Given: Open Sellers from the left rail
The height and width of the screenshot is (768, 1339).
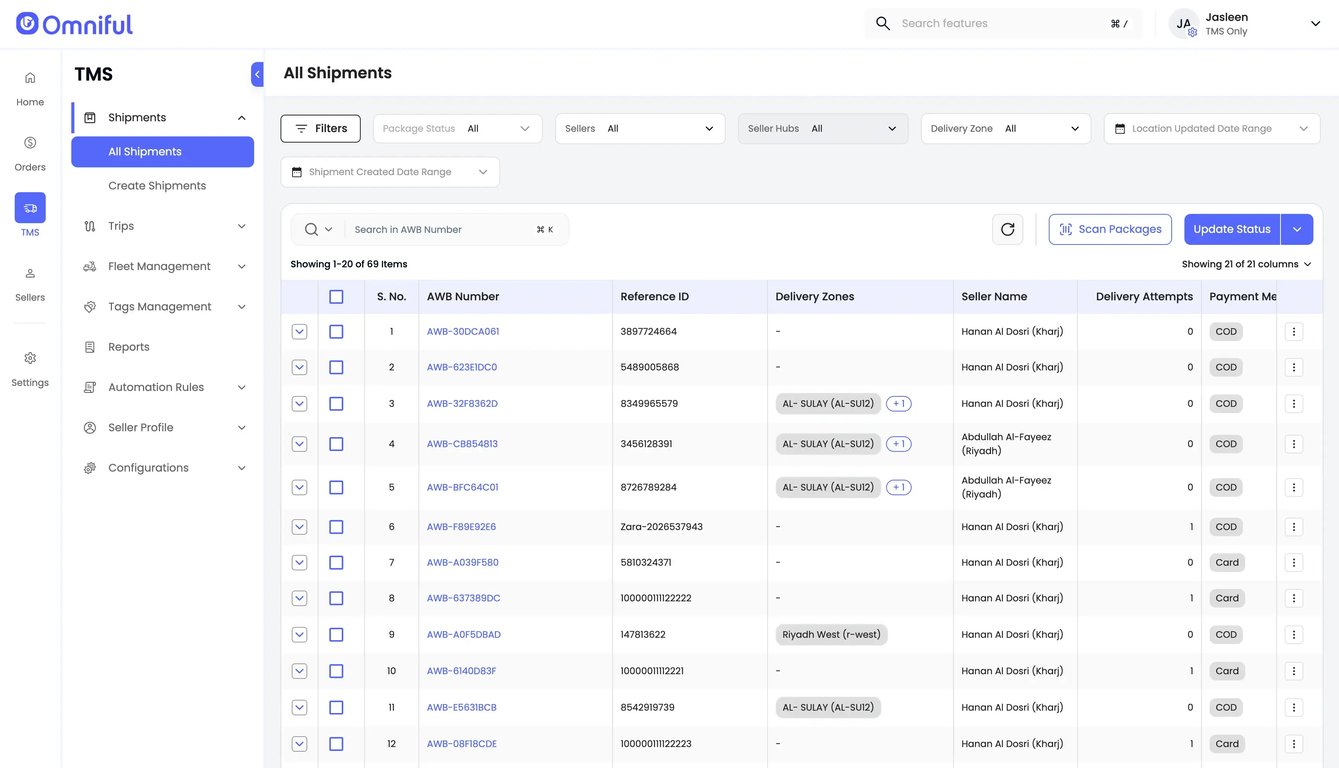Looking at the screenshot, I should tap(30, 283).
